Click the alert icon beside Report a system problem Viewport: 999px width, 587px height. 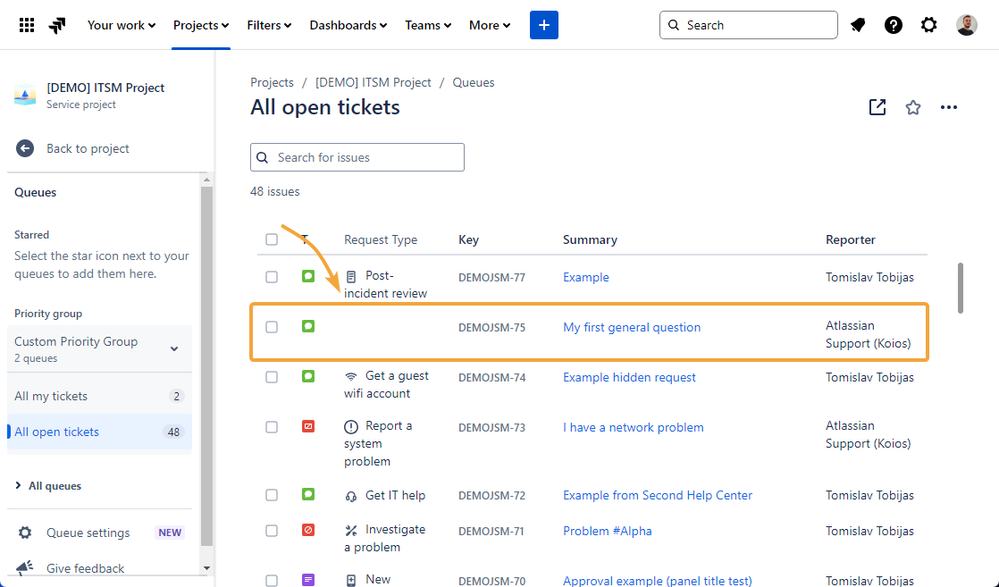pos(351,426)
